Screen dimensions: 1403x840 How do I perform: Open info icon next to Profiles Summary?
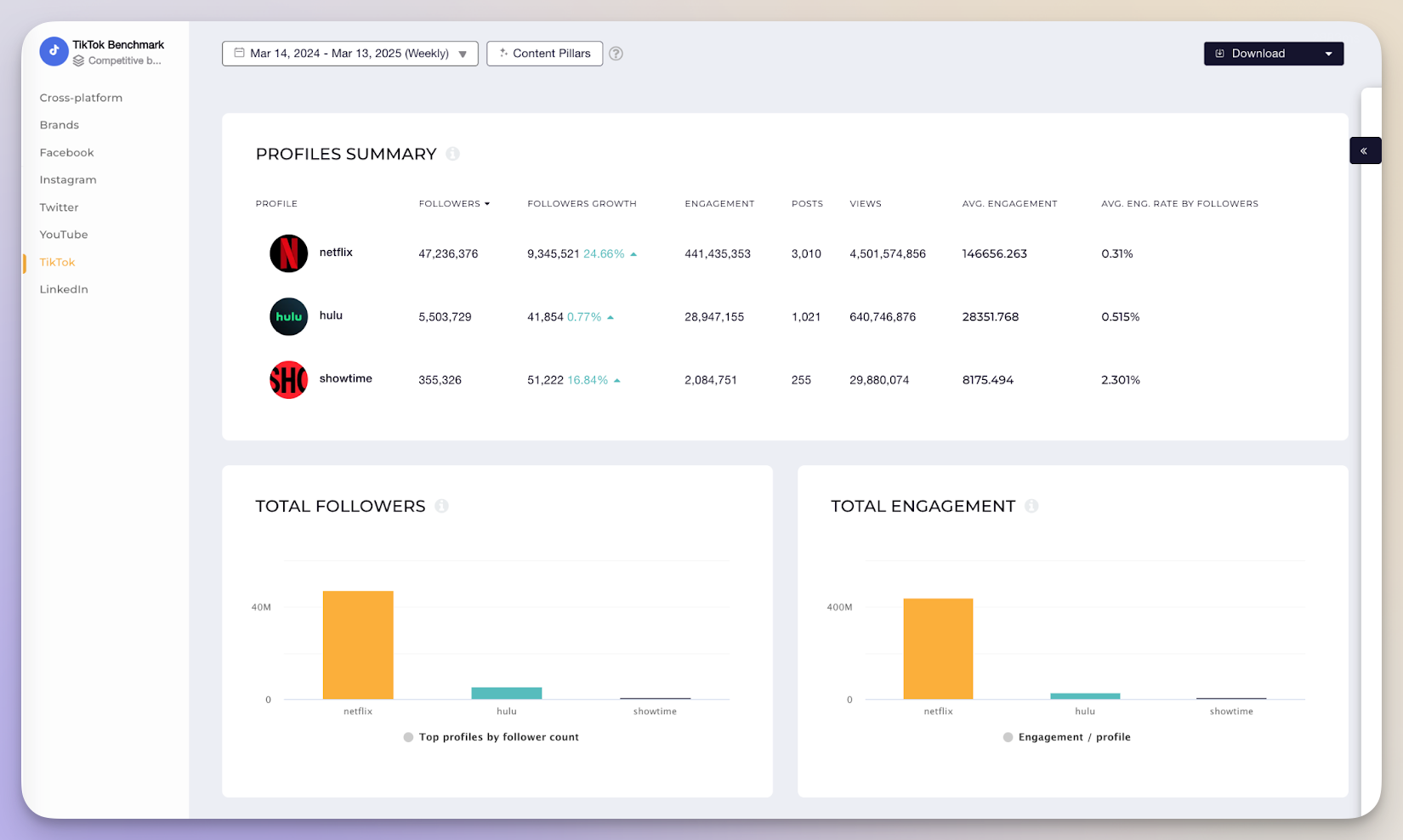coord(453,154)
